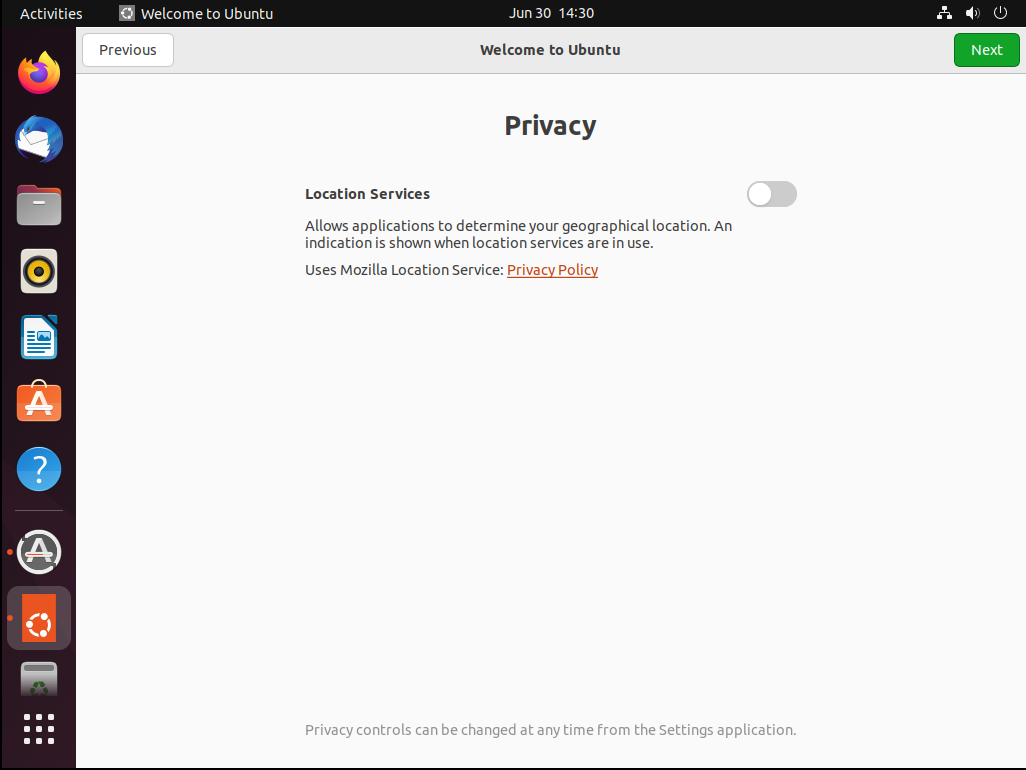Click the Welcome to Ubuntu dock icon
The image size is (1026, 770).
pyautogui.click(x=39, y=618)
